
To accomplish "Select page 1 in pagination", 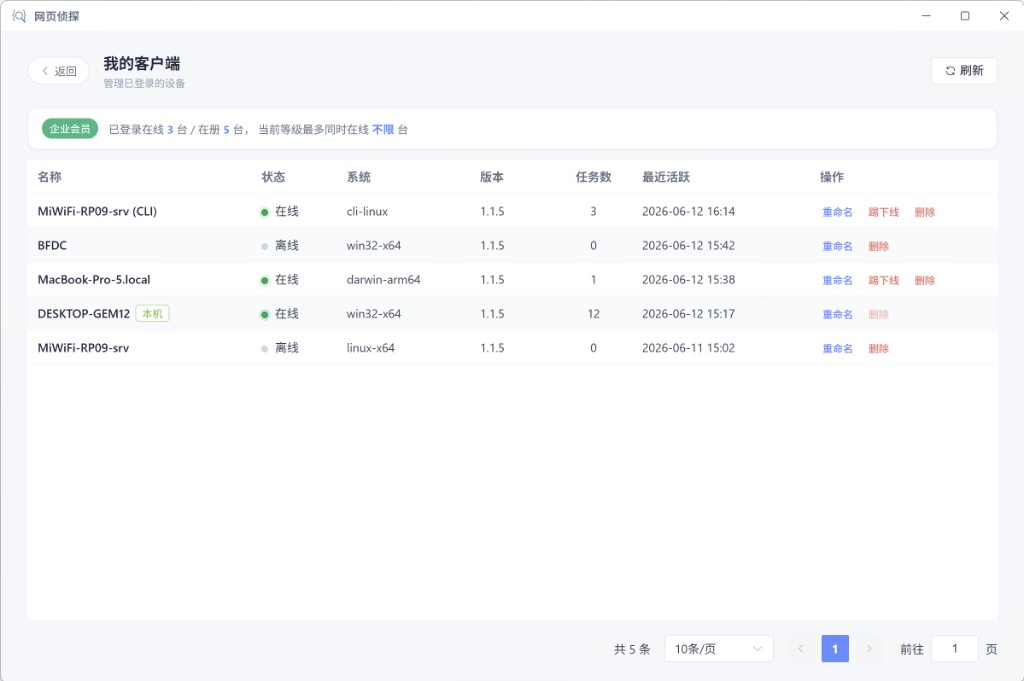I will (x=835, y=648).
